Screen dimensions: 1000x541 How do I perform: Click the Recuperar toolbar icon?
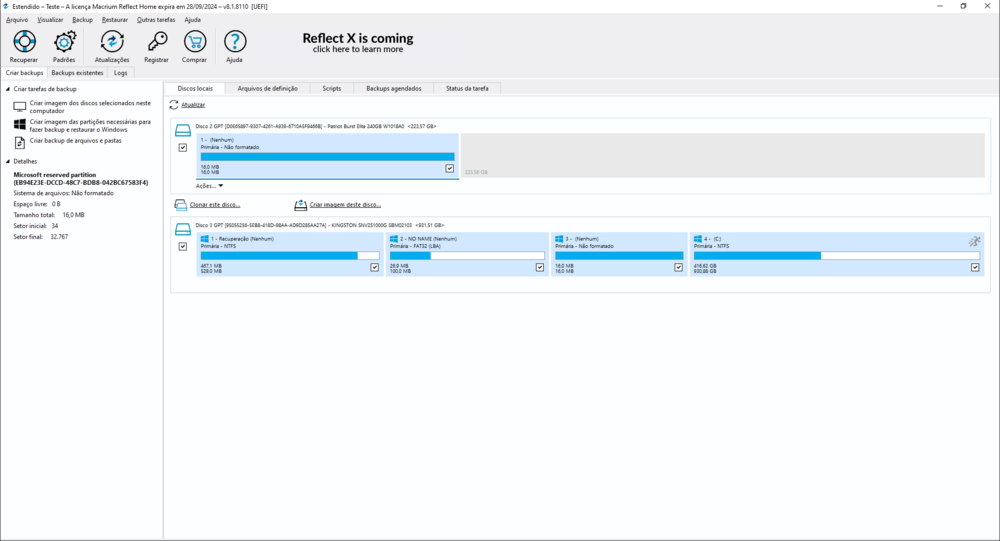point(24,42)
